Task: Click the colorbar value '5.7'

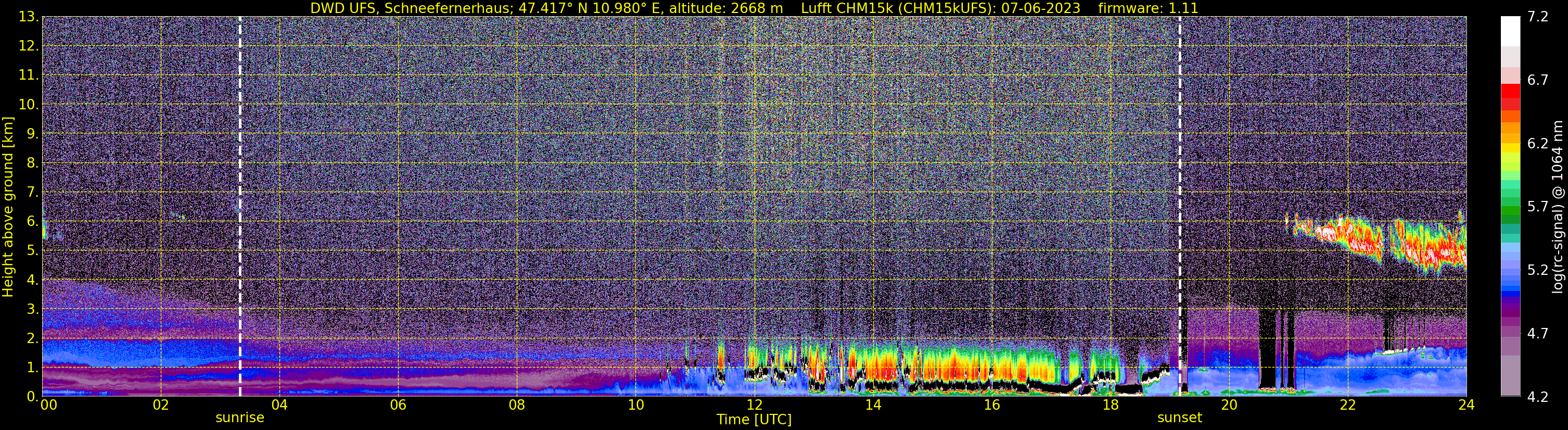Action: click(1538, 207)
